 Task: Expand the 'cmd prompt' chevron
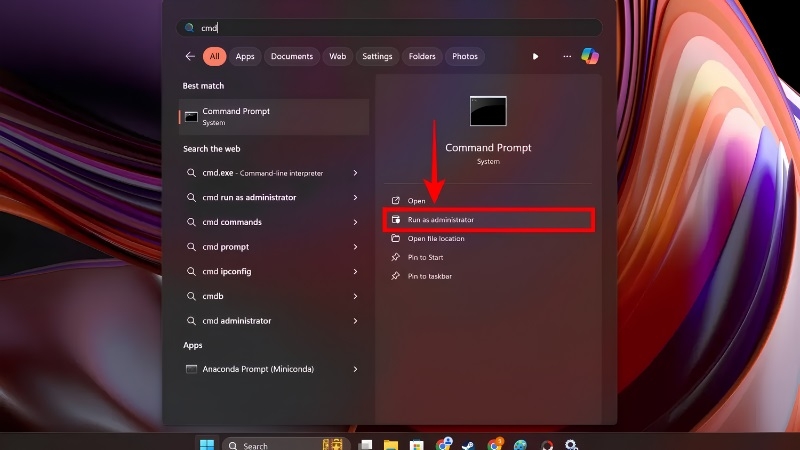pyautogui.click(x=355, y=247)
